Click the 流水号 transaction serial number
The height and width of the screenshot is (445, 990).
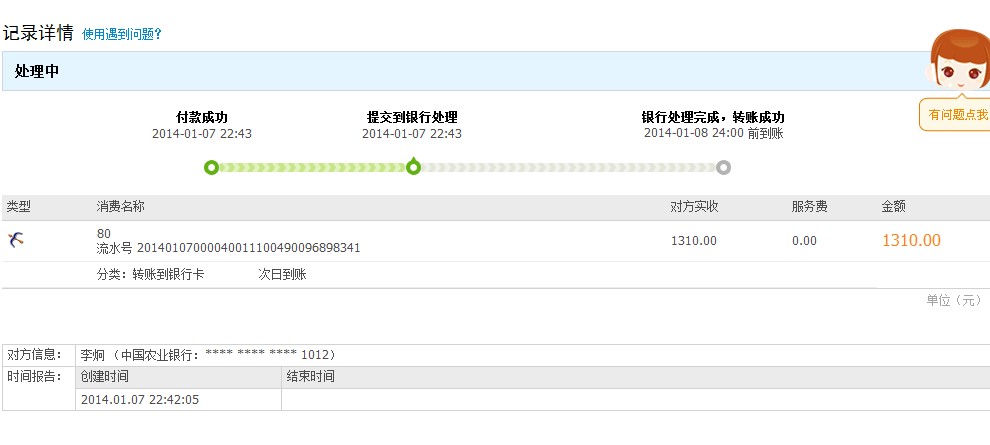coord(228,247)
